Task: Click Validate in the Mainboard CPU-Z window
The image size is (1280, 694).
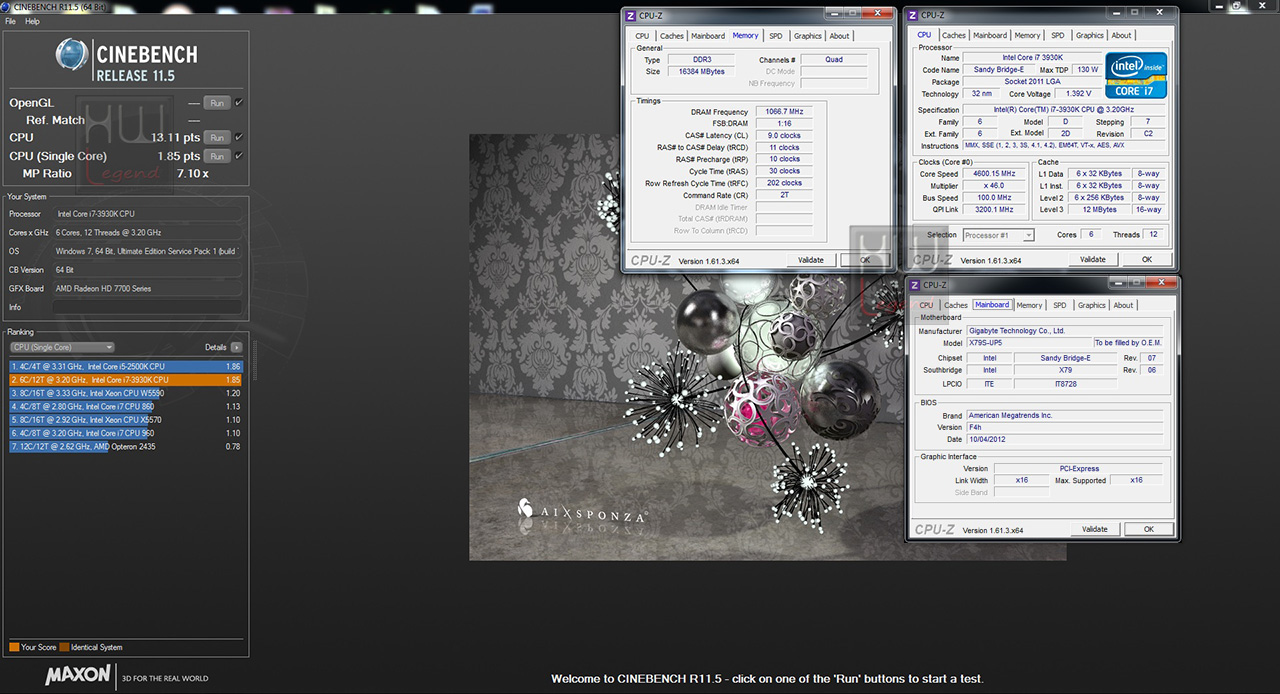Action: click(x=1095, y=529)
